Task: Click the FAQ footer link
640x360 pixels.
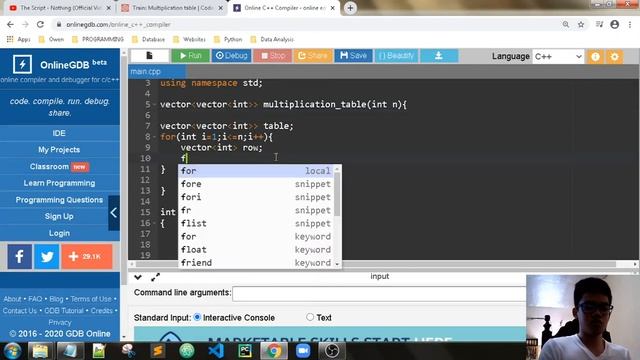Action: [x=35, y=299]
